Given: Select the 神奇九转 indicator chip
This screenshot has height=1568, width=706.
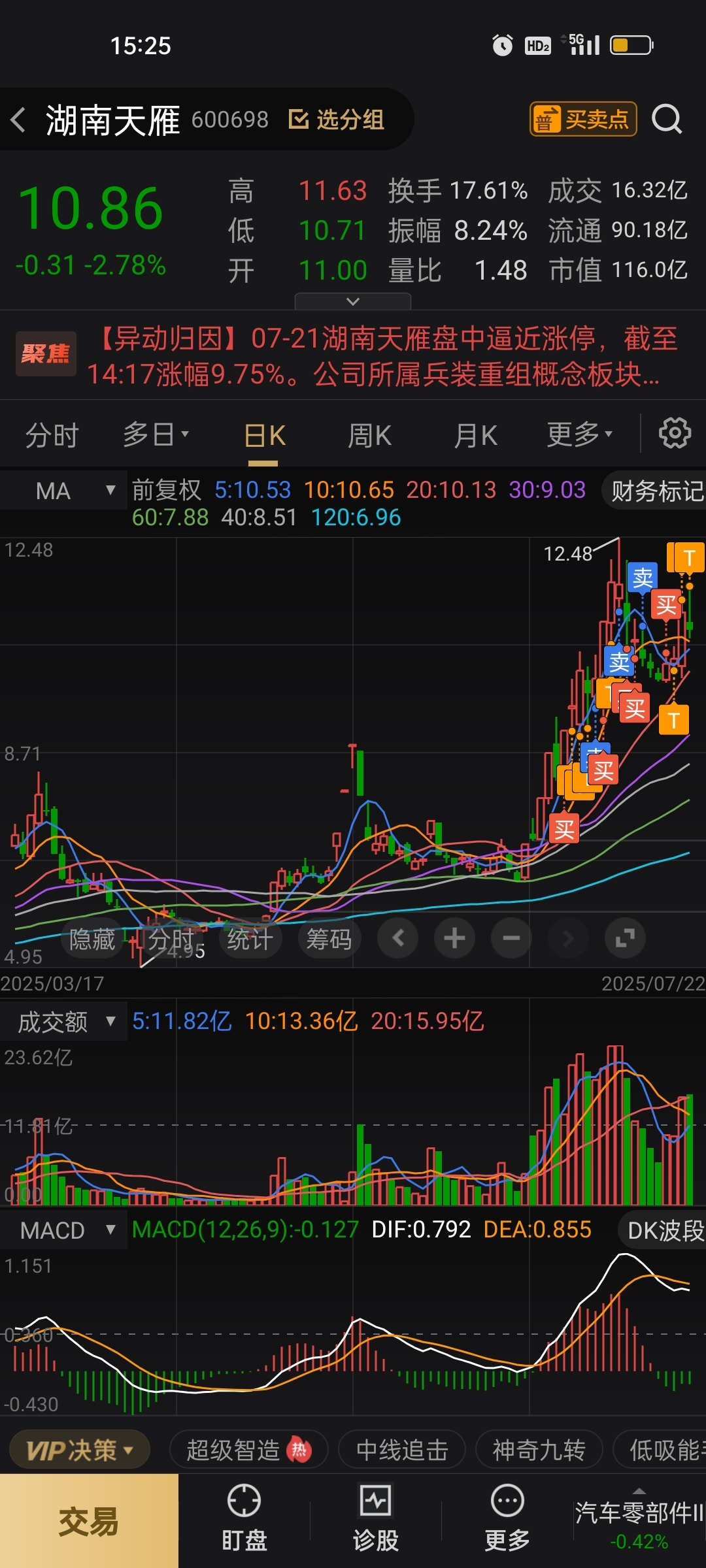Looking at the screenshot, I should 539,1450.
